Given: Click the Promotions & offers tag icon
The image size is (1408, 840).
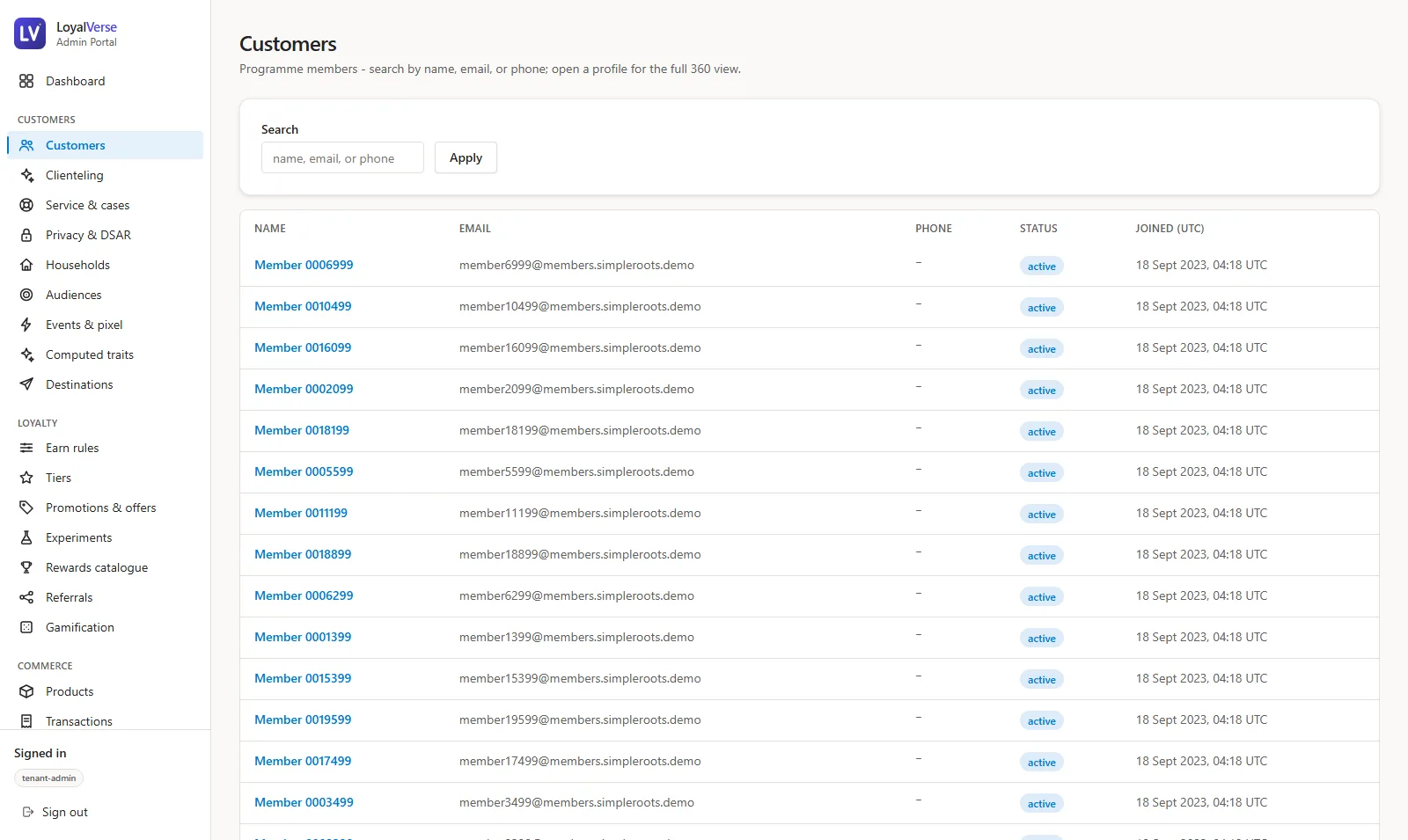Looking at the screenshot, I should point(26,508).
